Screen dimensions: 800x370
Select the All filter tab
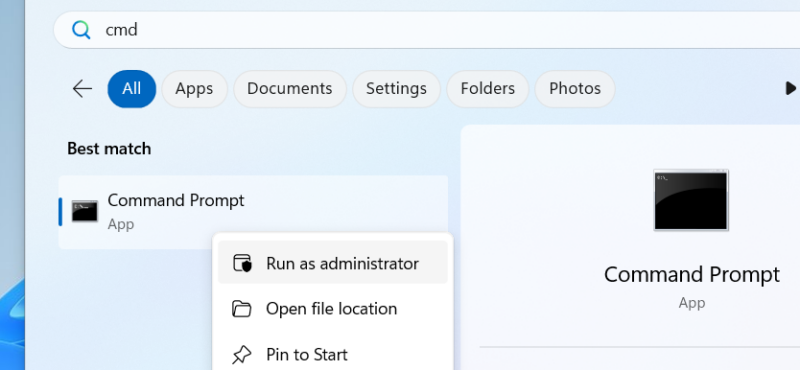pos(132,89)
